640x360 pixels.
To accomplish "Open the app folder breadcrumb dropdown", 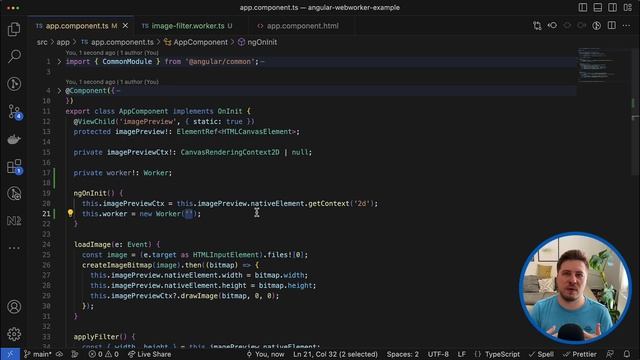I will 63,42.
